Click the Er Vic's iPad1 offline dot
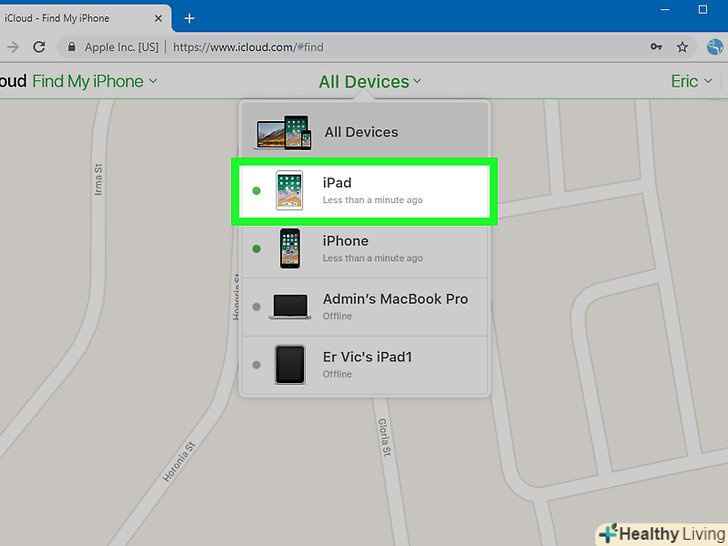 [x=256, y=365]
